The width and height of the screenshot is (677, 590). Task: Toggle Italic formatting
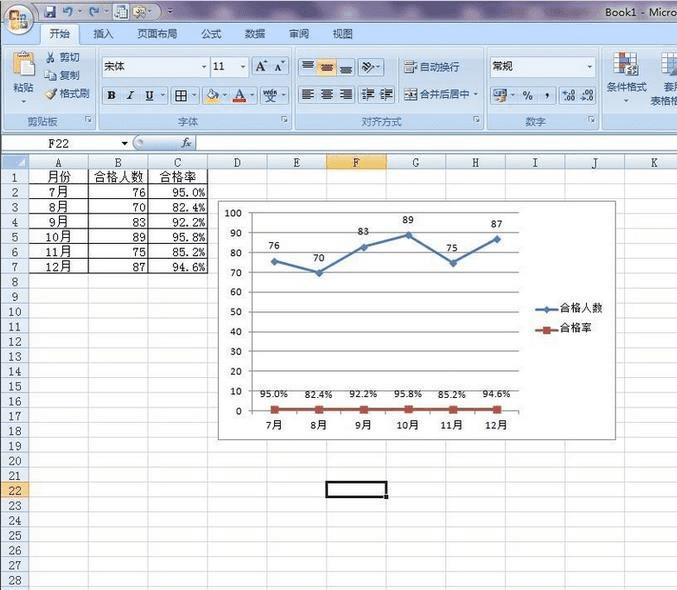tap(130, 95)
